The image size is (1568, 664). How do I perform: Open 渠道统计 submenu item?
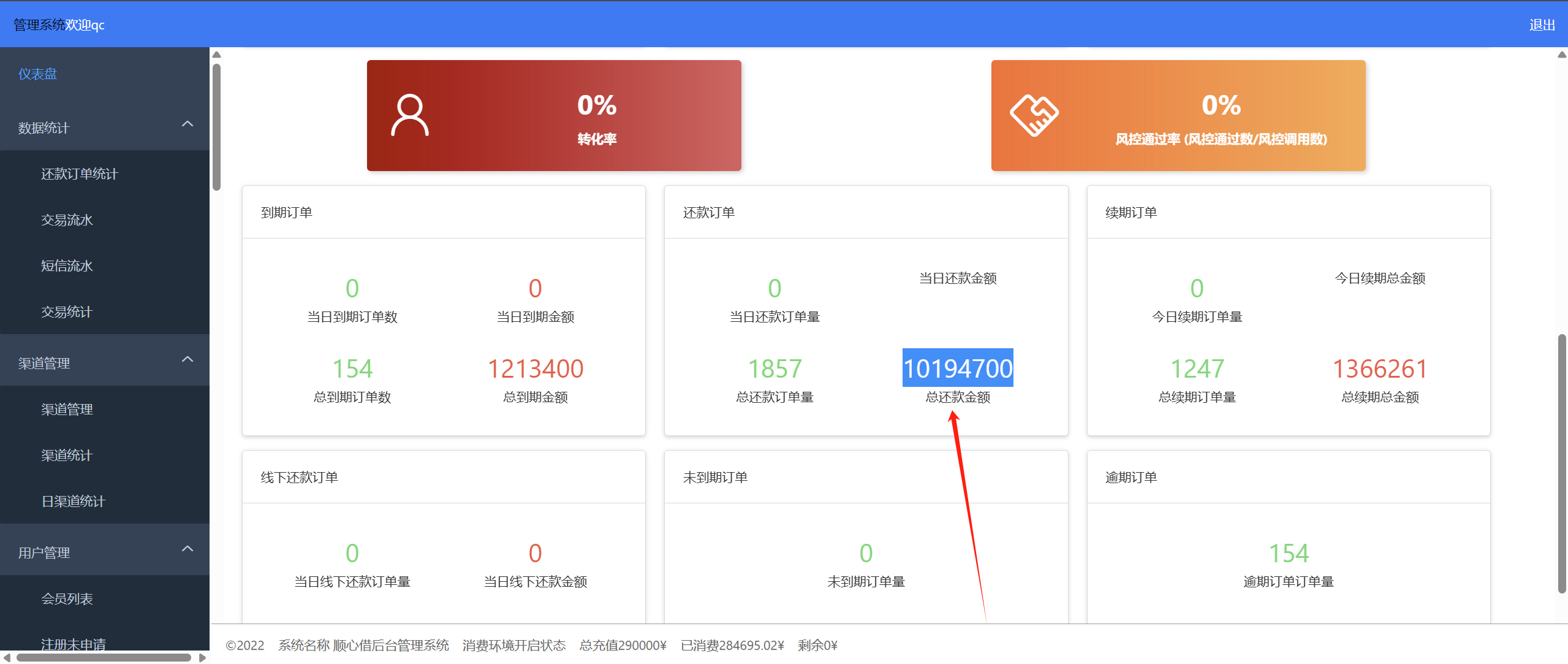tap(67, 456)
